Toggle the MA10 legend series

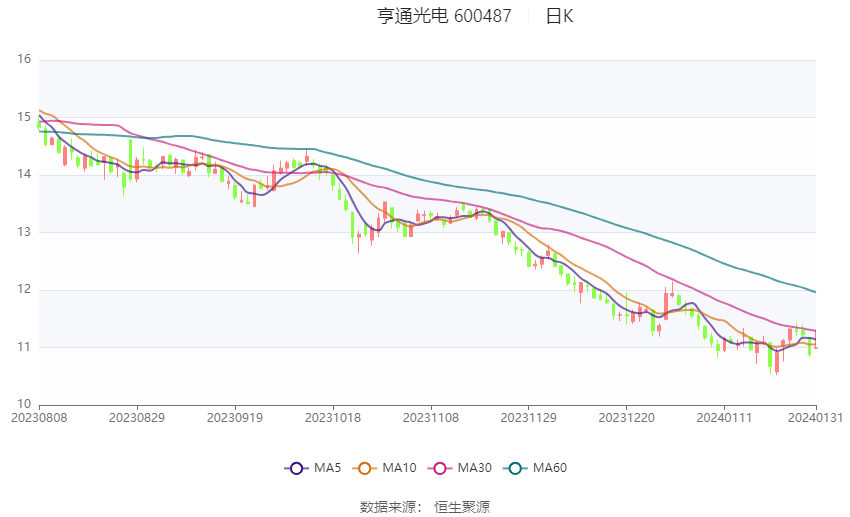pyautogui.click(x=384, y=468)
